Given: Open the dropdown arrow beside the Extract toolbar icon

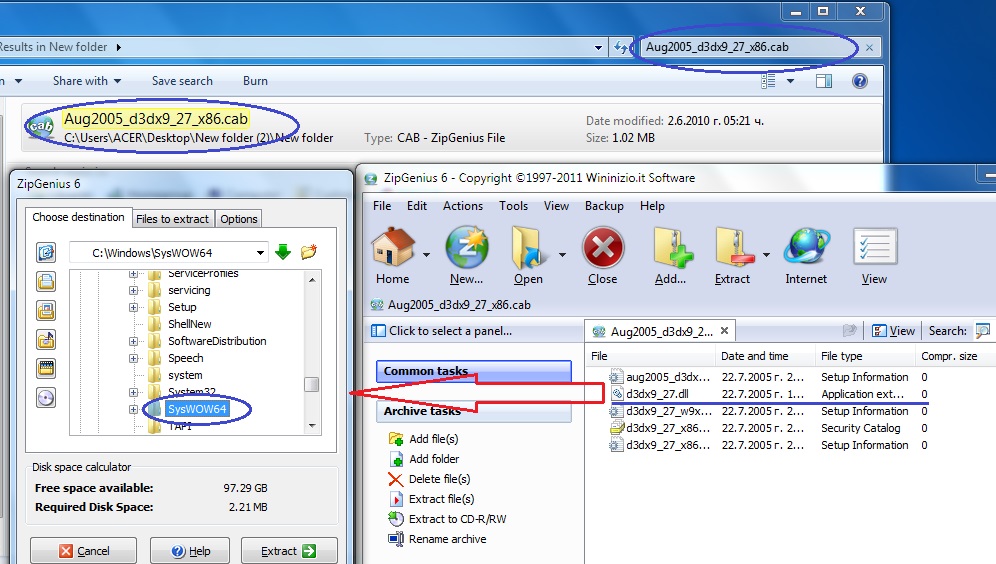Looking at the screenshot, I should coord(766,255).
